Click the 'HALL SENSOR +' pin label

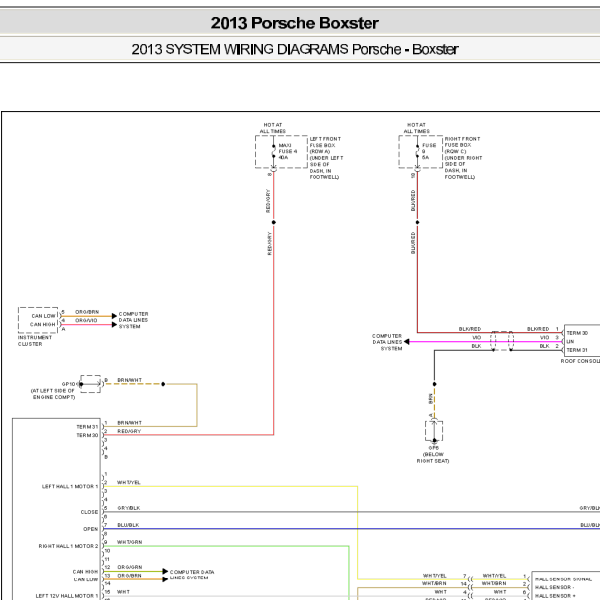coord(555,596)
